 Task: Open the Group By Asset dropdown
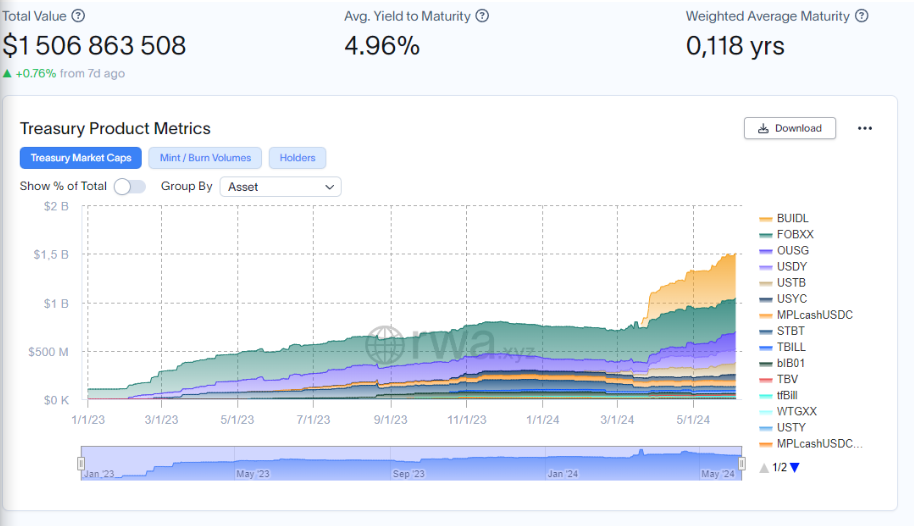click(x=280, y=187)
